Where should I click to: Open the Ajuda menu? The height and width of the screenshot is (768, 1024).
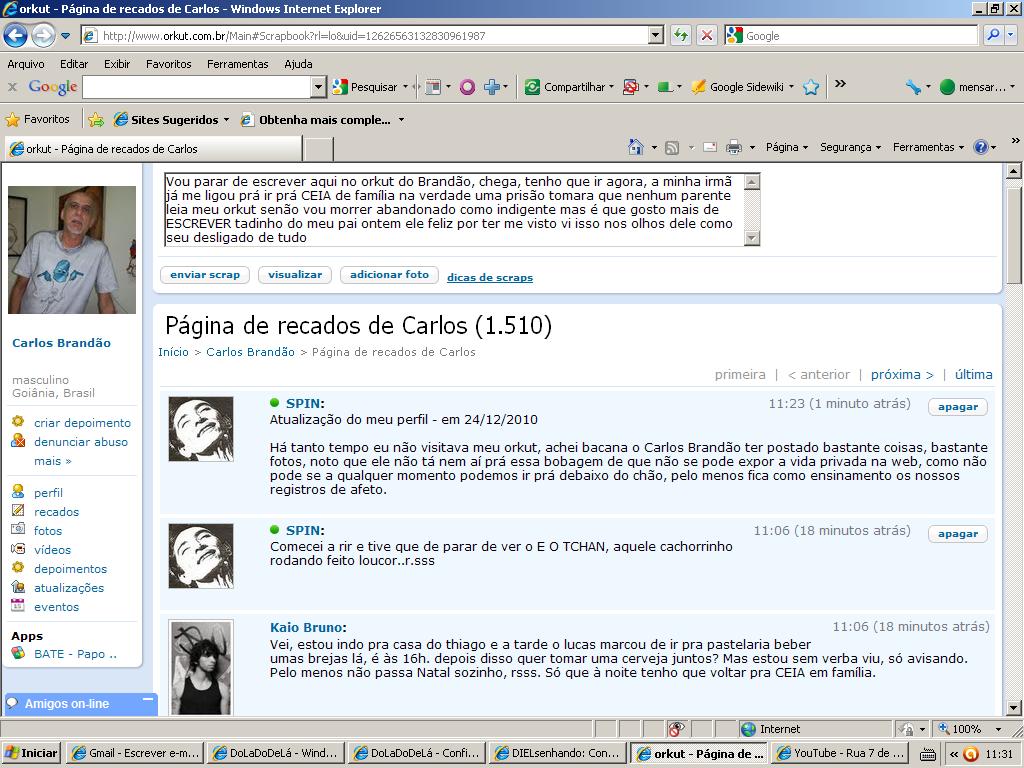click(x=298, y=64)
